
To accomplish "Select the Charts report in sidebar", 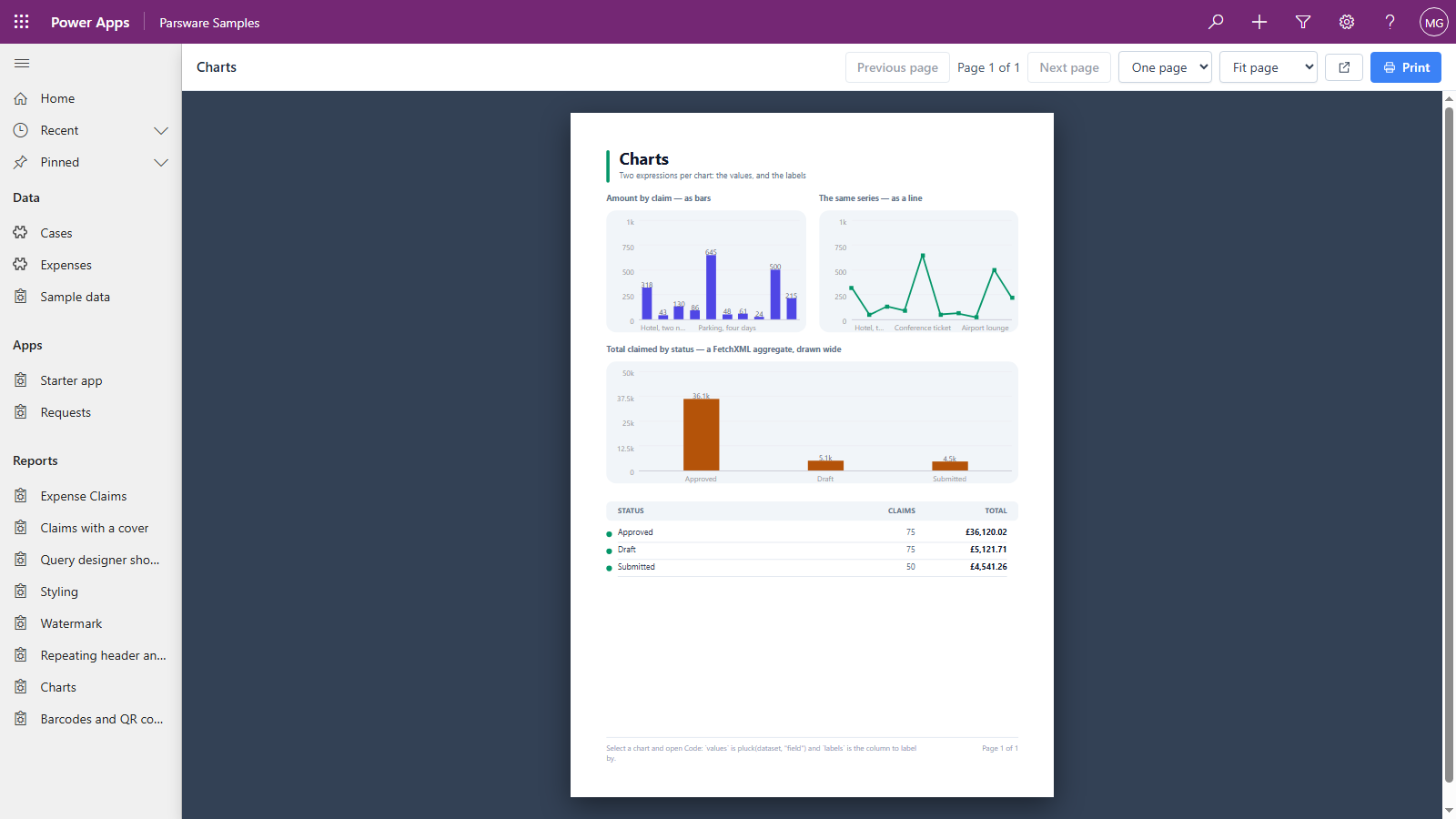I will point(91,687).
